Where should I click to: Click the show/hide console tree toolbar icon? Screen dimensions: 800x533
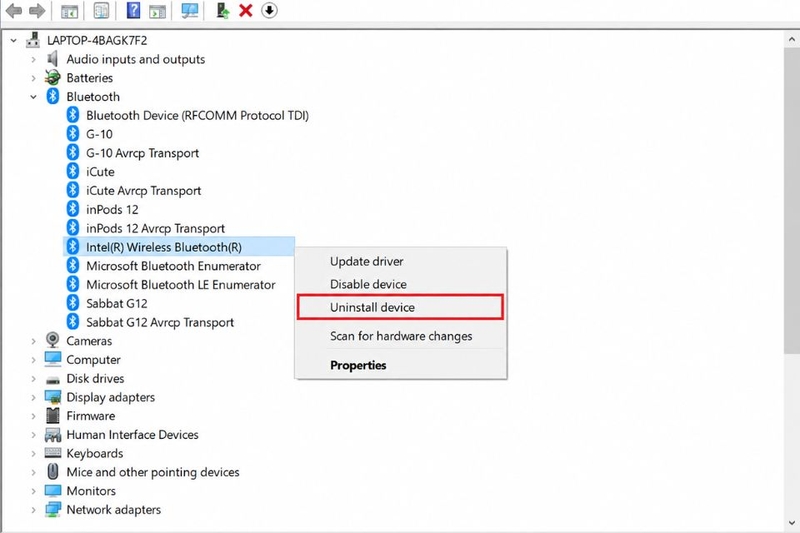pos(69,11)
